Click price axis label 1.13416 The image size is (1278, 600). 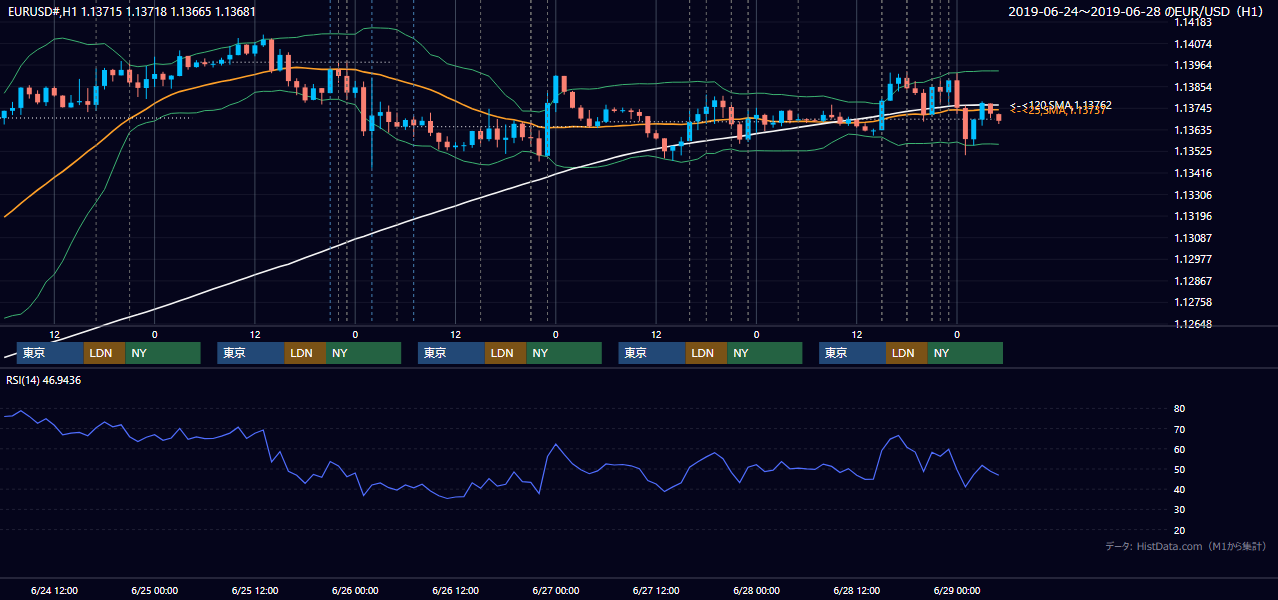pyautogui.click(x=1192, y=174)
